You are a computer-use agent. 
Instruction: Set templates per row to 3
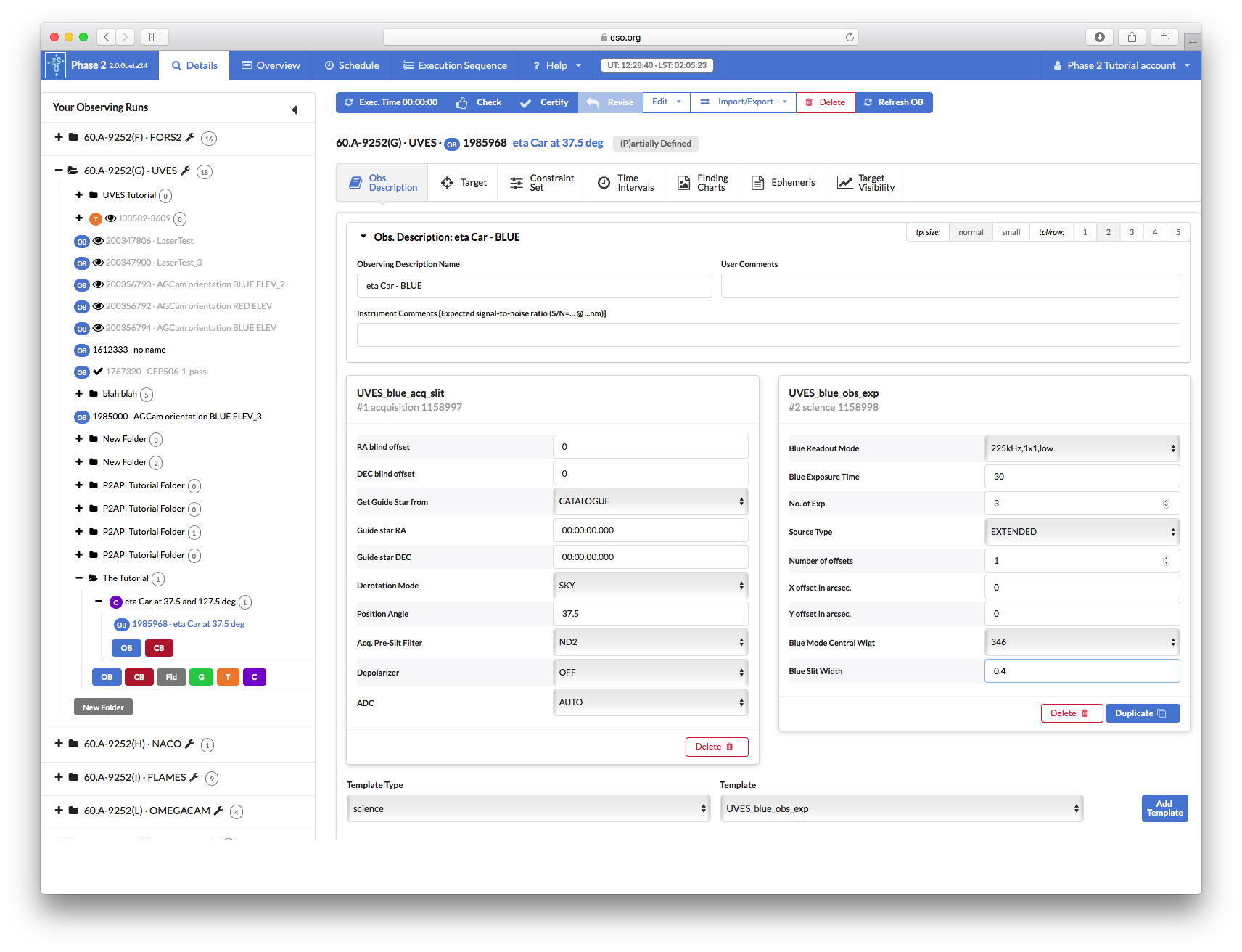click(1131, 232)
